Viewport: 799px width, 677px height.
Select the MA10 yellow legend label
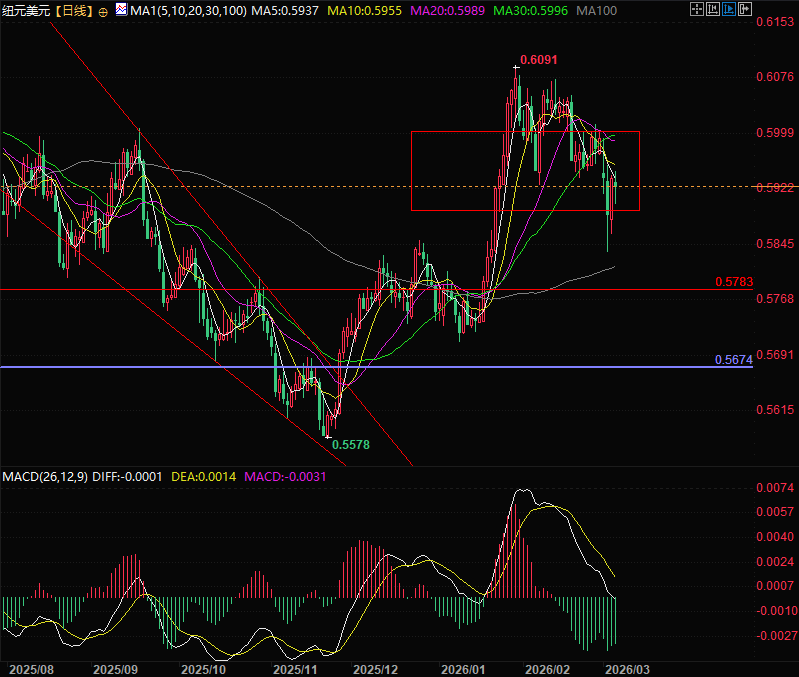click(363, 11)
